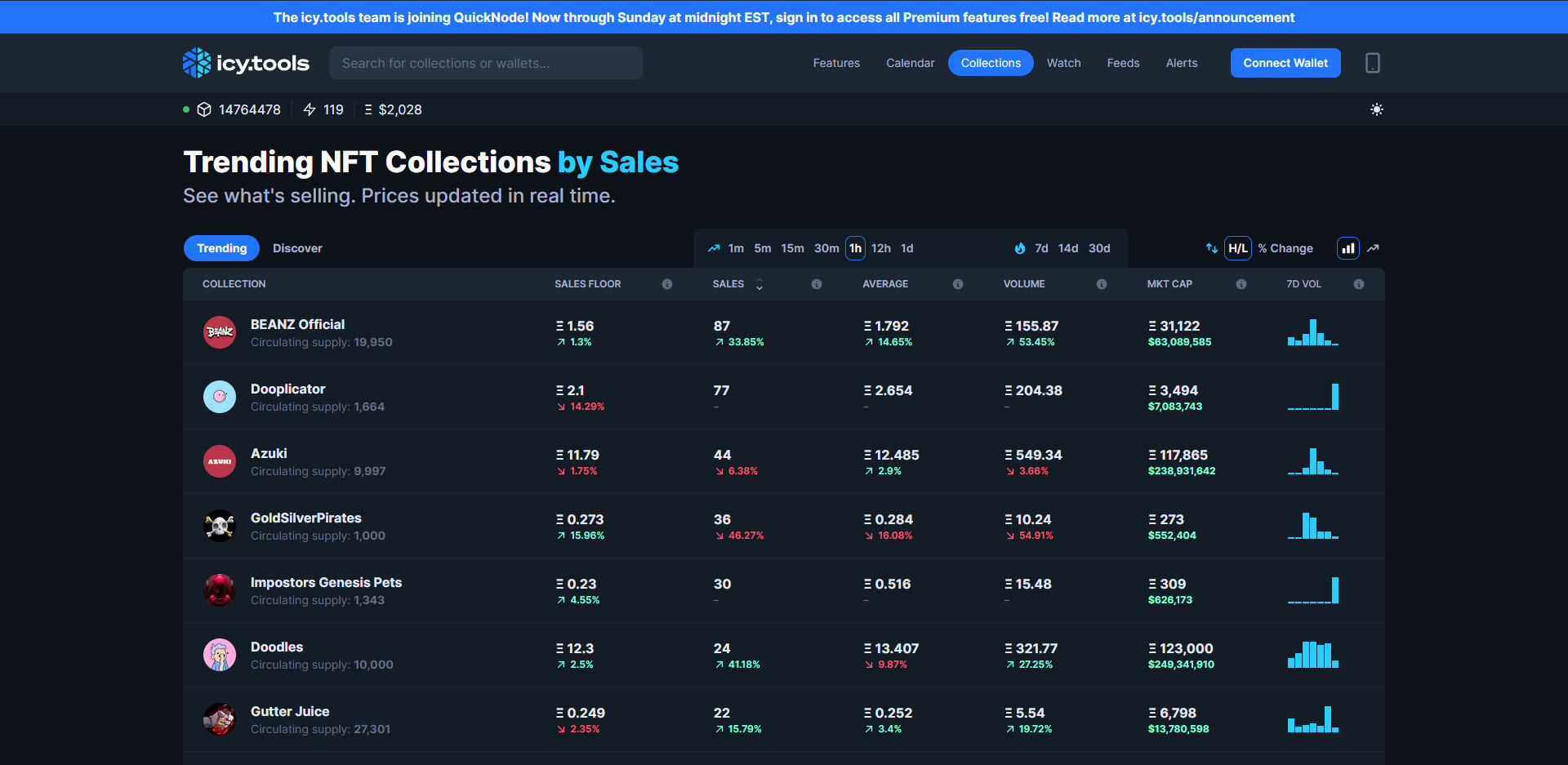This screenshot has height=765, width=1568.
Task: Open the Collections nav item
Action: (x=991, y=63)
